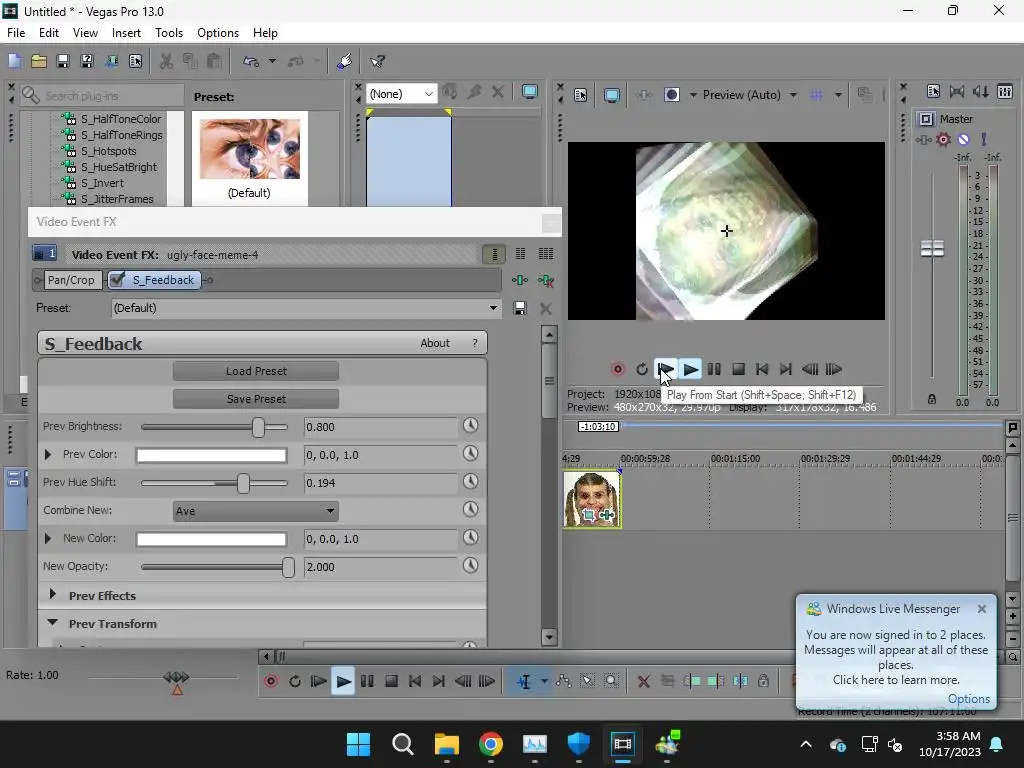The width and height of the screenshot is (1024, 768).
Task: Click the ? help button in S_Feedback
Action: coord(475,344)
